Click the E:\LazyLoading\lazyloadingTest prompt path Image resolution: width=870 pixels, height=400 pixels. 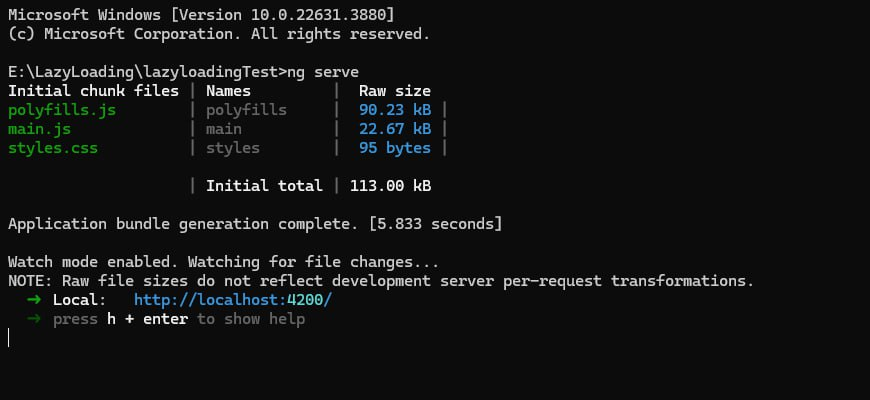(142, 72)
